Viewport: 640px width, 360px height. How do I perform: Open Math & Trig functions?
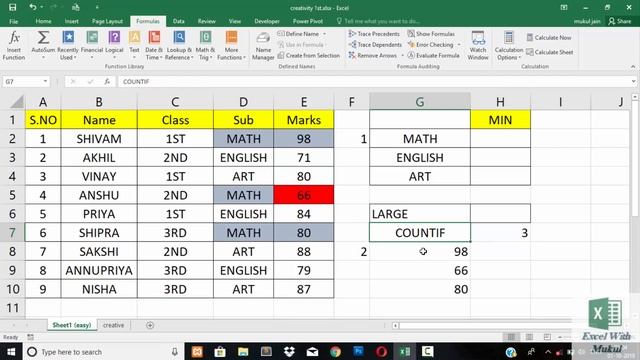[x=205, y=45]
